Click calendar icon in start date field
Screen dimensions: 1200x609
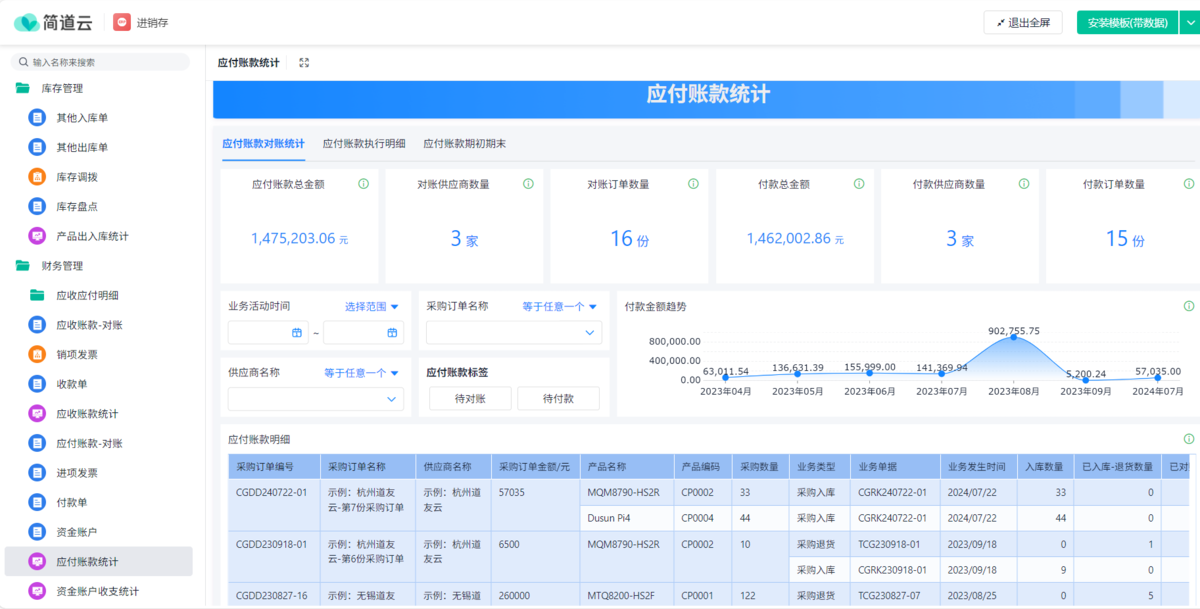click(x=297, y=332)
